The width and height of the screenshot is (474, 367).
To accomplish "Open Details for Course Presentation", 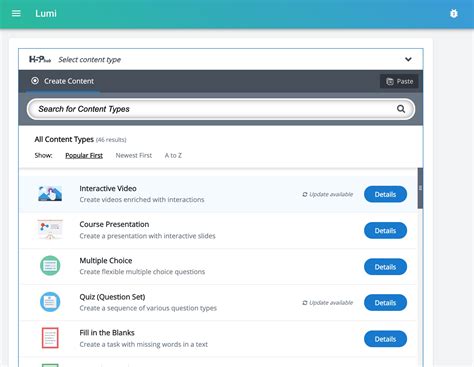I will click(385, 231).
